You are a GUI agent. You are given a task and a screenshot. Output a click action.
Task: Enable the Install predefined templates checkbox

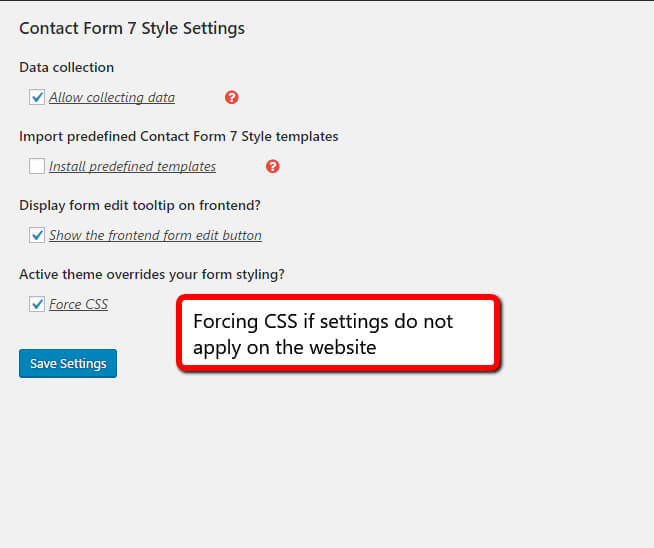(x=37, y=166)
